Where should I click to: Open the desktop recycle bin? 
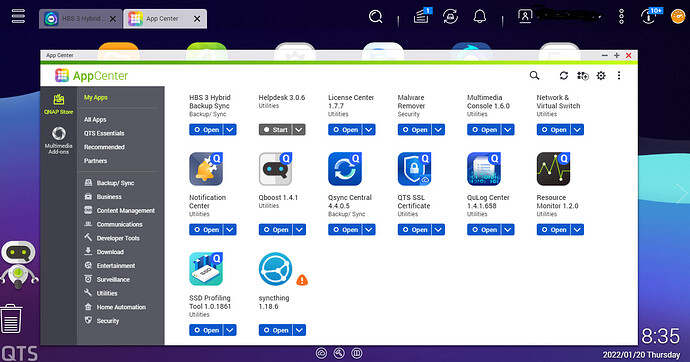(x=11, y=318)
